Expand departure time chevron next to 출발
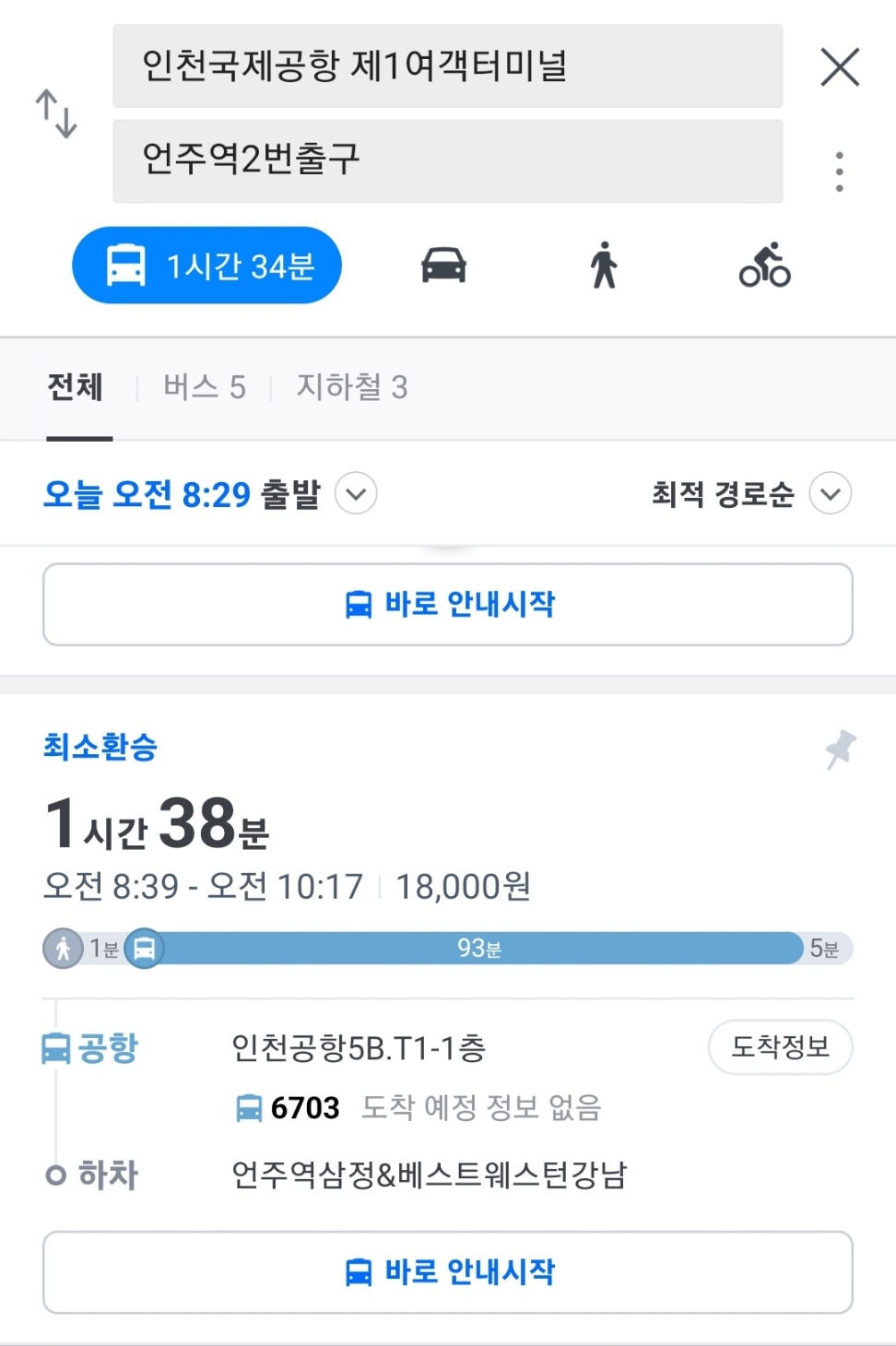 pyautogui.click(x=356, y=494)
